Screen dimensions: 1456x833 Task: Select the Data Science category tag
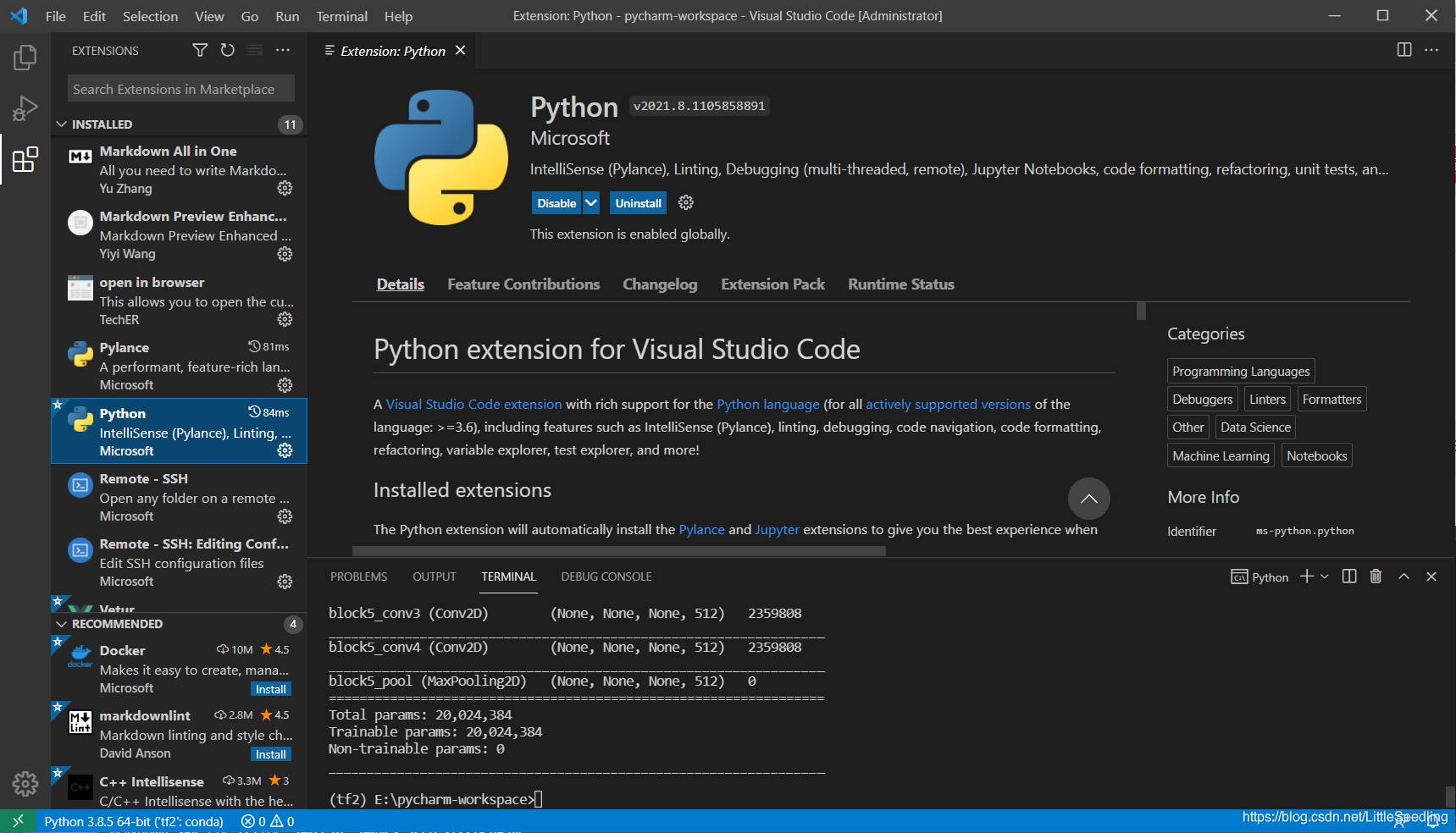pyautogui.click(x=1255, y=428)
